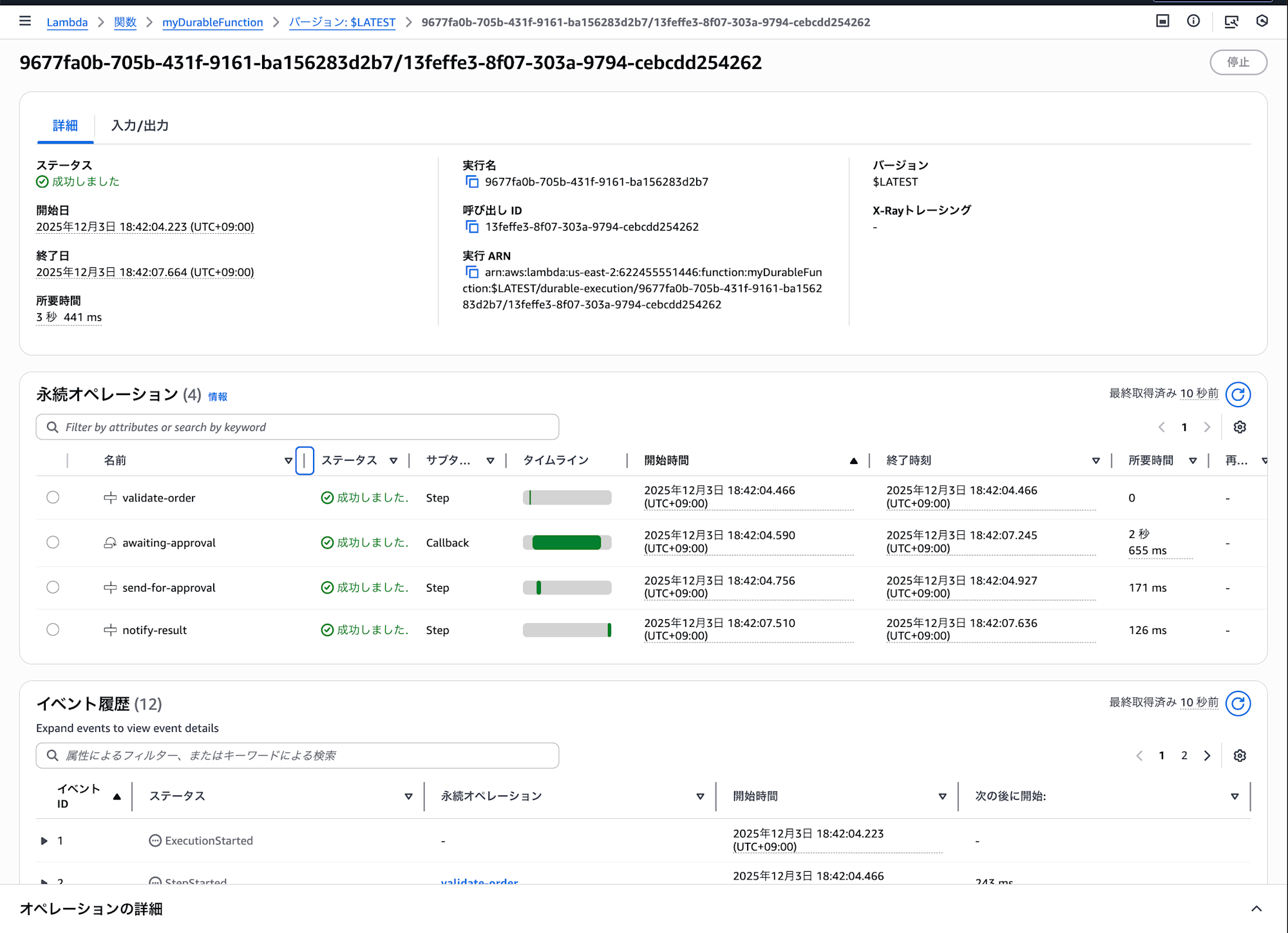Expand the operation details bottom panel
The width and height of the screenshot is (1288, 933).
click(1256, 909)
